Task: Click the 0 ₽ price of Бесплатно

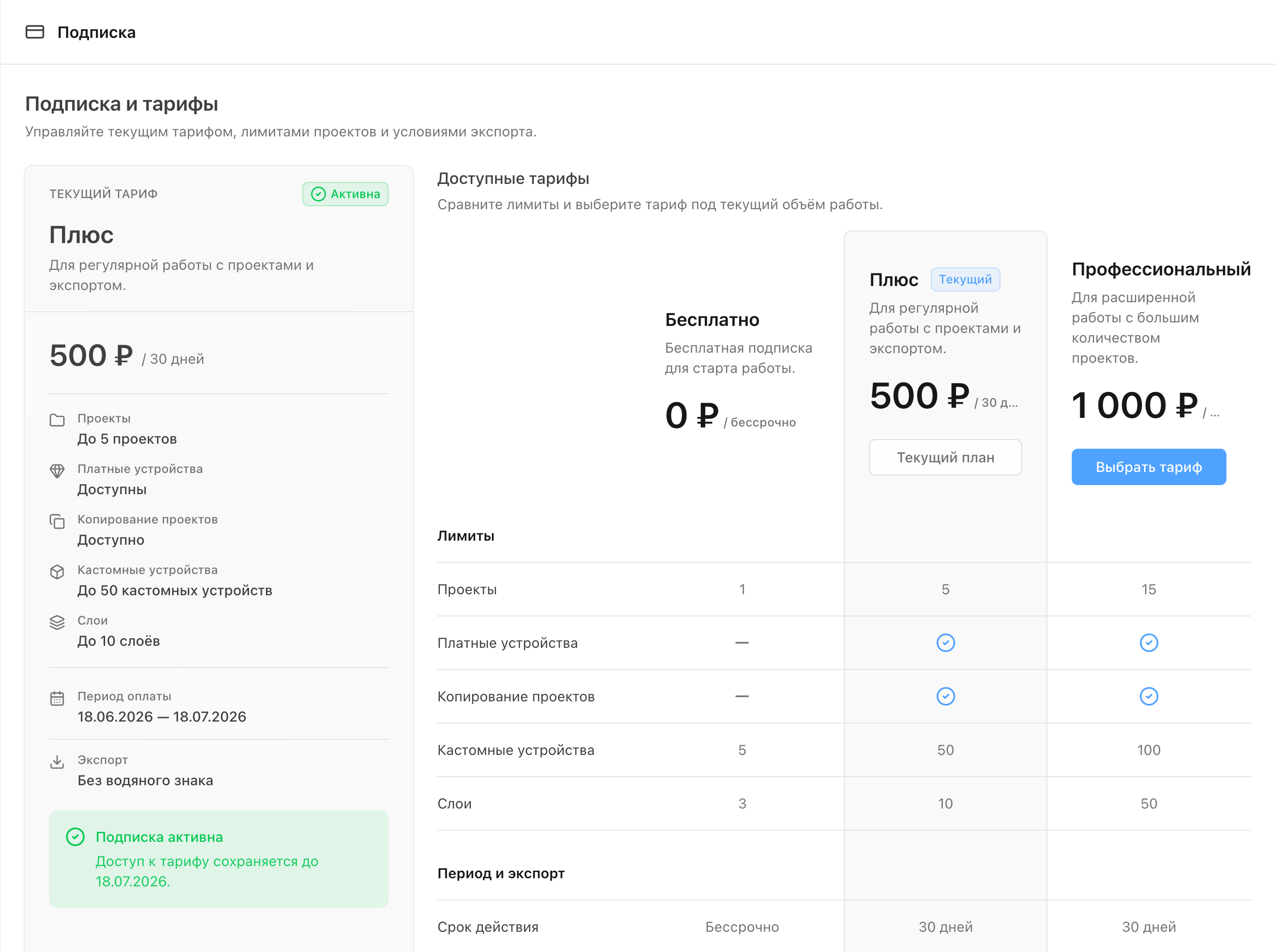Action: point(692,415)
